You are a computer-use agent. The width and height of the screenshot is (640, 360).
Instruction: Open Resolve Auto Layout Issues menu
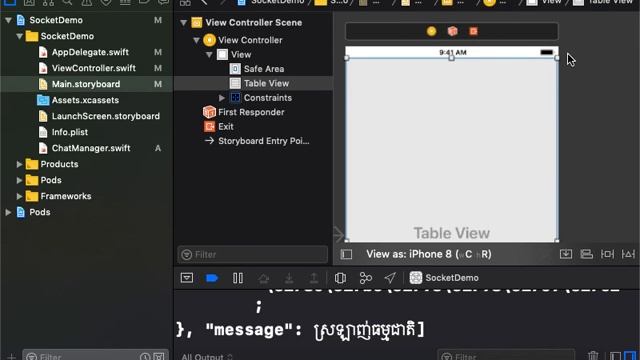(x=628, y=254)
